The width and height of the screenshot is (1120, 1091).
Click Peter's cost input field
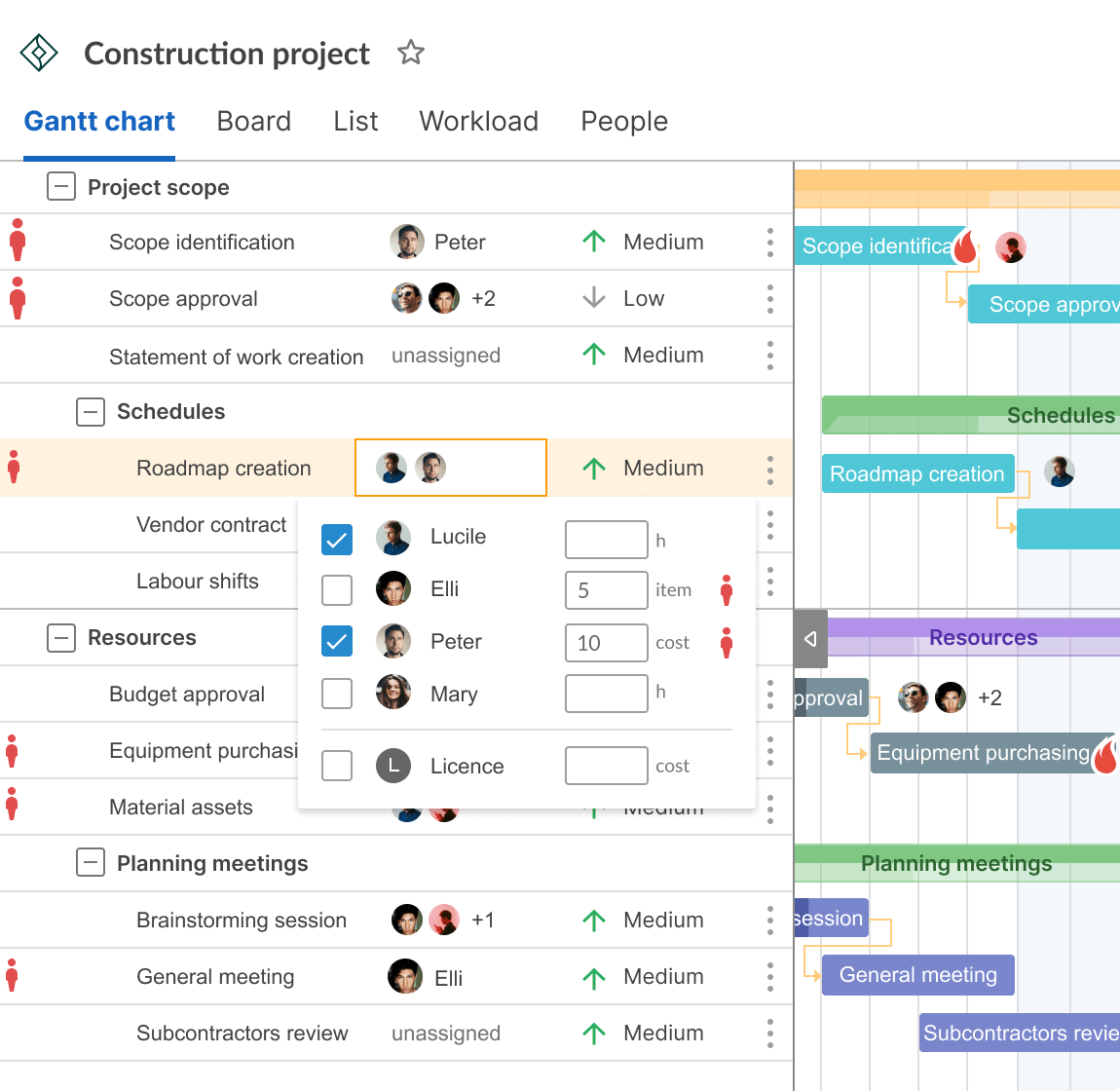click(606, 643)
